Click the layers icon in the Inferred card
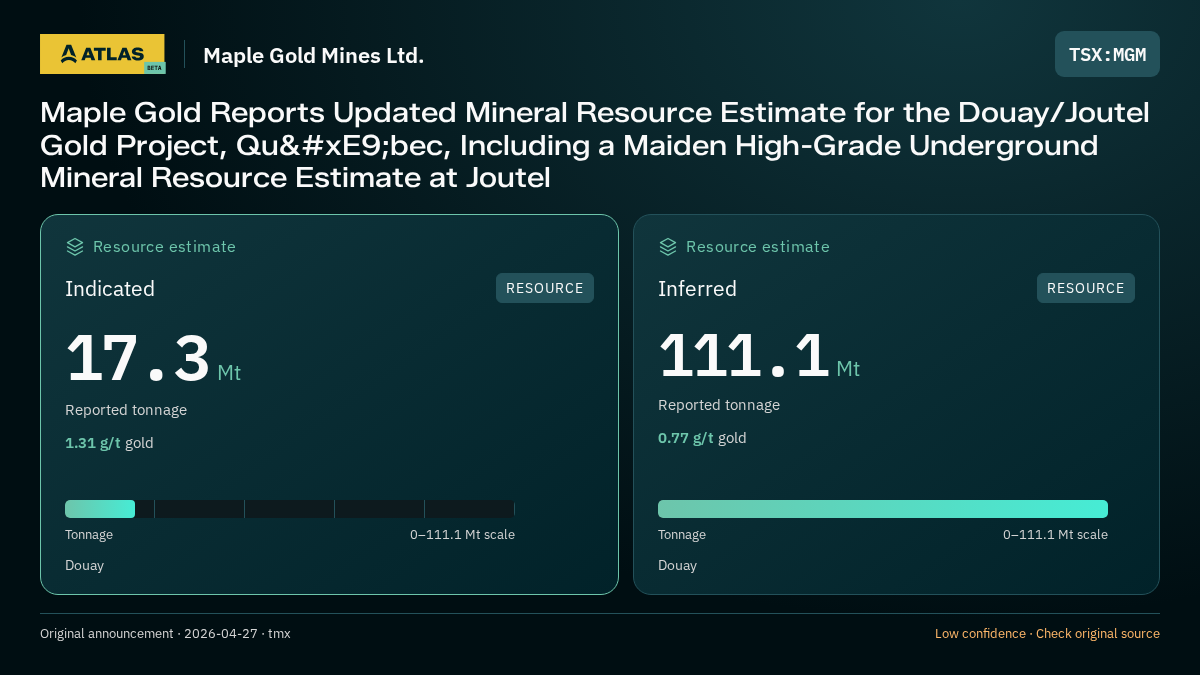This screenshot has width=1200, height=675. point(668,246)
